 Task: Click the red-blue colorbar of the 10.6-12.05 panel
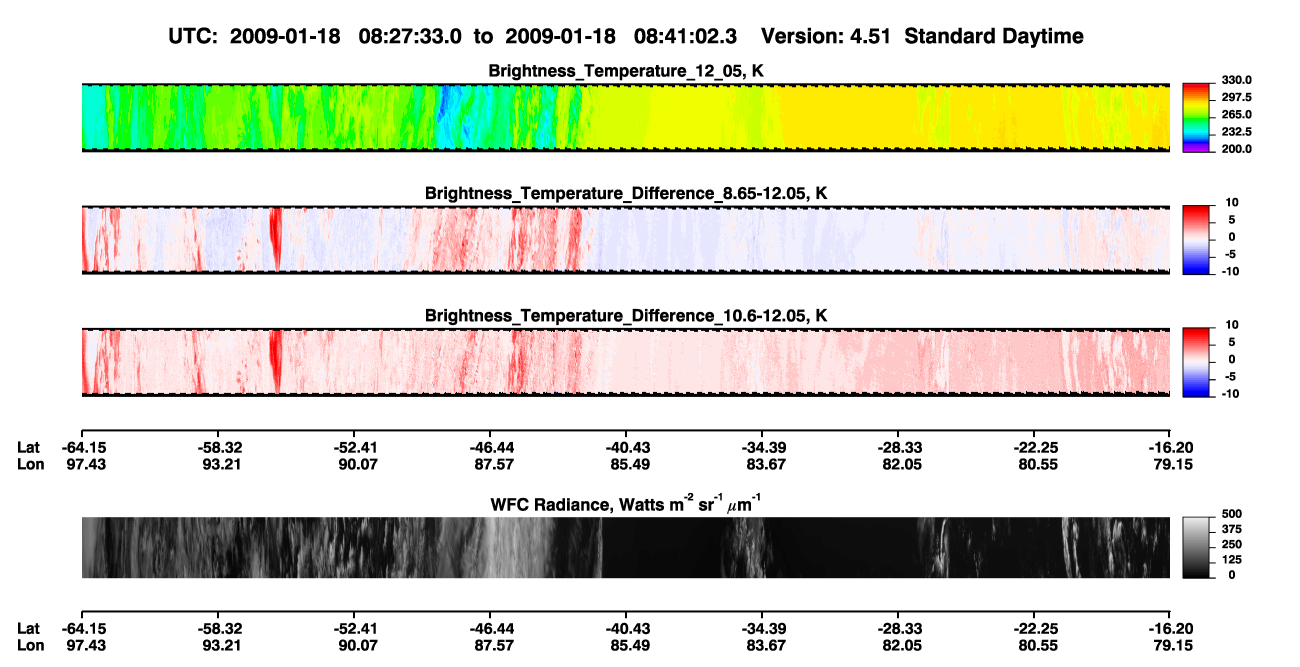pos(1196,362)
